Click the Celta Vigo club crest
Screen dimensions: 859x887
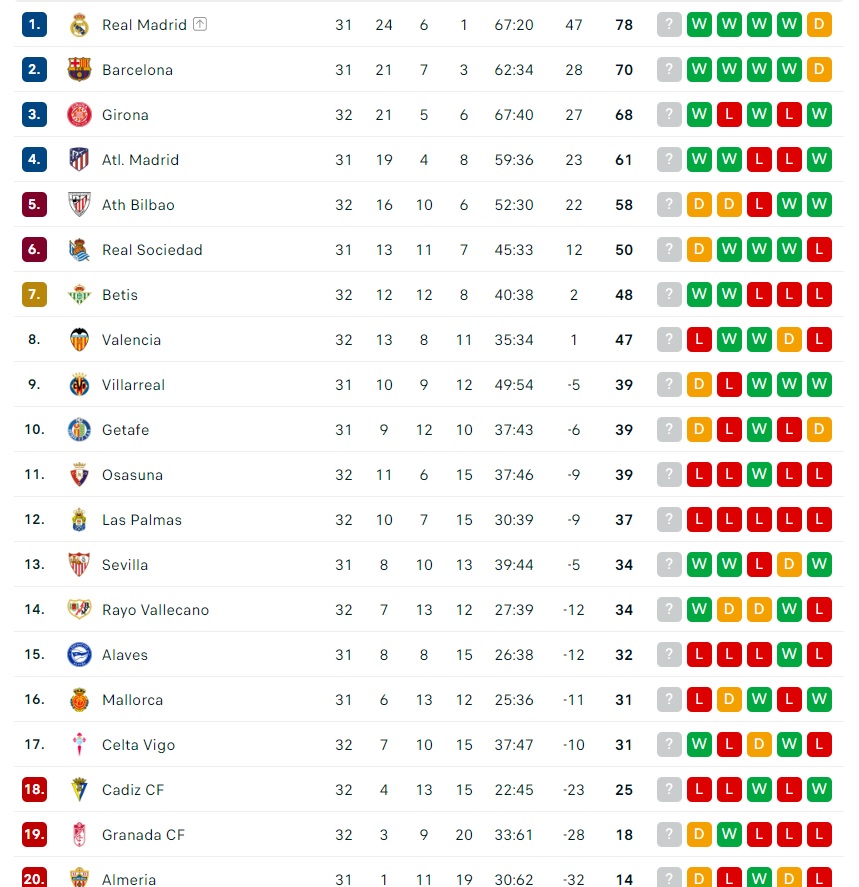(79, 744)
